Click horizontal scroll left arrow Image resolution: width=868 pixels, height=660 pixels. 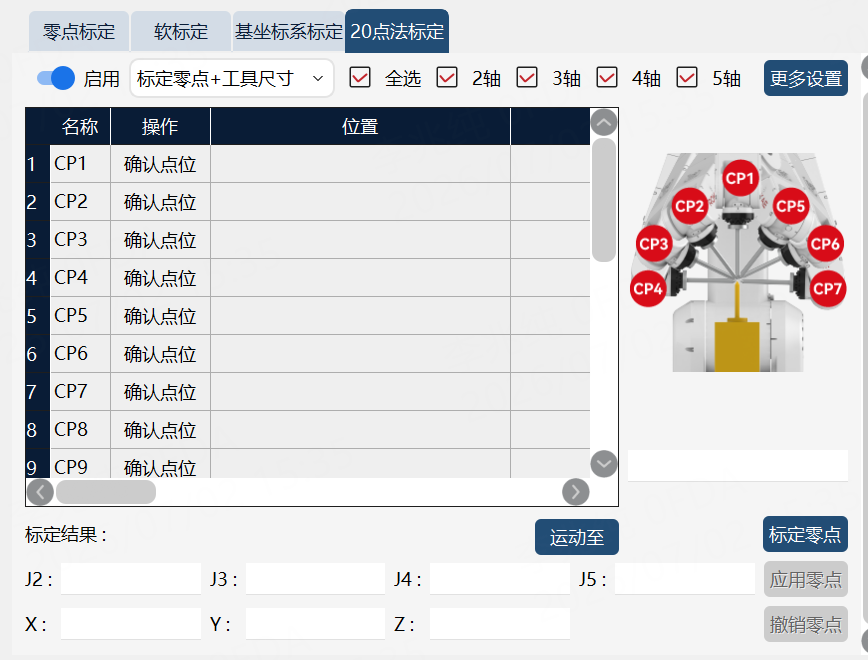(40, 492)
